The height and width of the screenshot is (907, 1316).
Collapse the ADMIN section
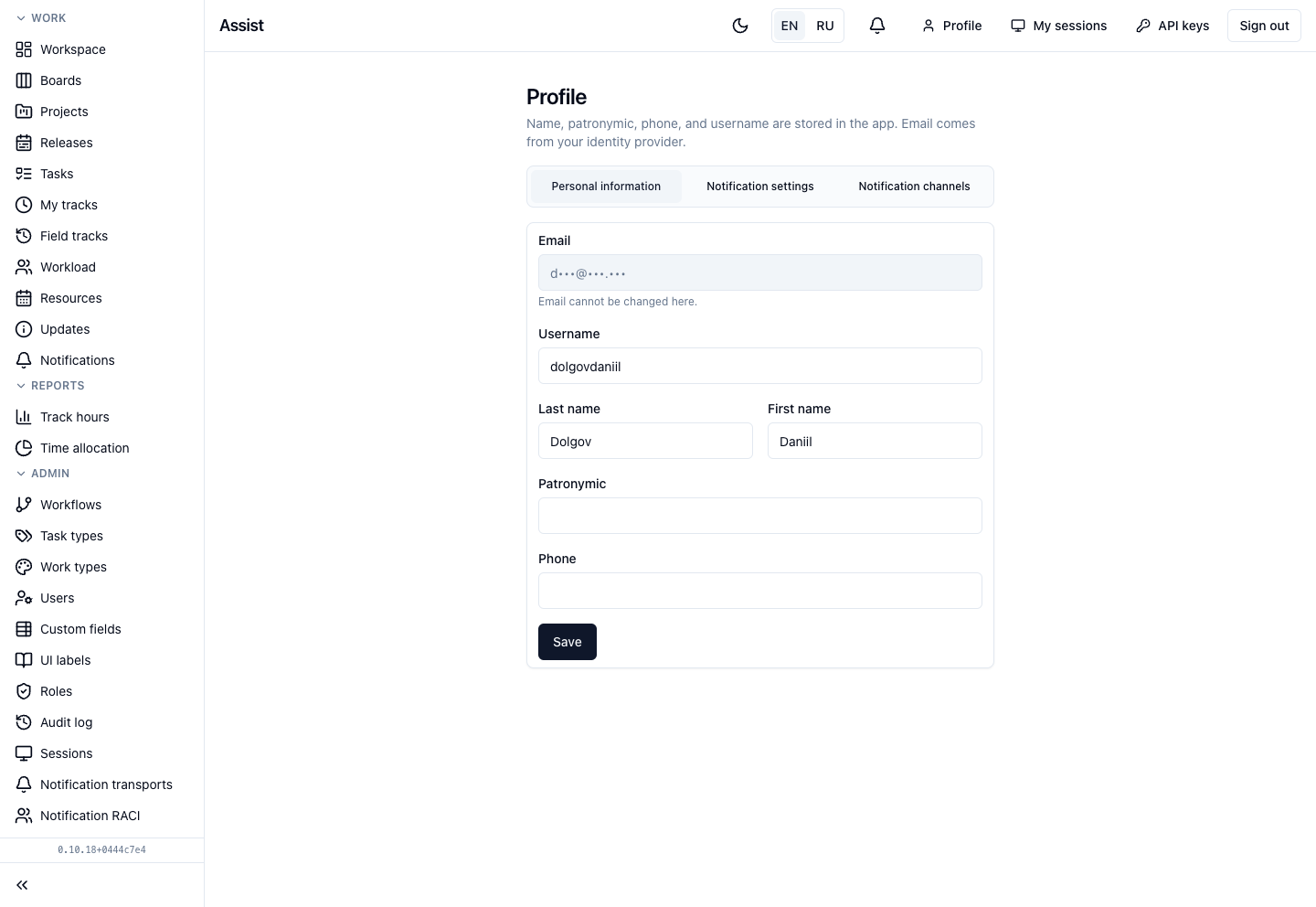coord(43,474)
